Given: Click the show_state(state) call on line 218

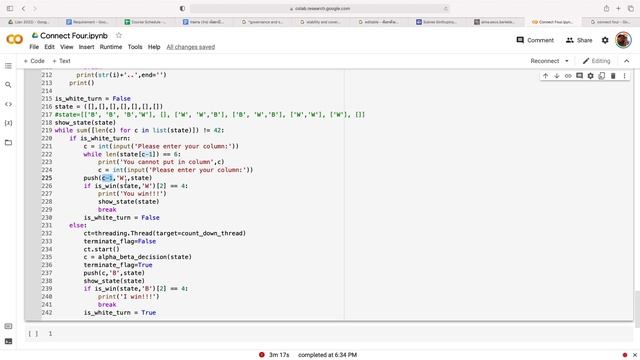Looking at the screenshot, I should (85, 122).
